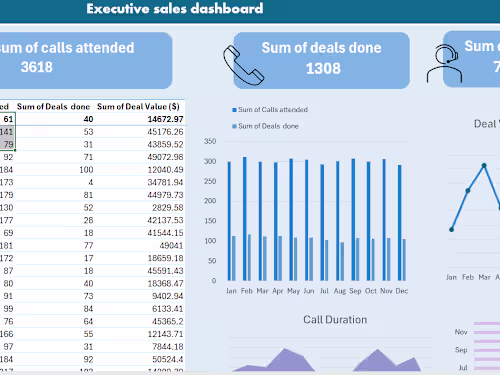Select the Sum of Deal Value ($) header
The image size is (500, 375).
138,107
